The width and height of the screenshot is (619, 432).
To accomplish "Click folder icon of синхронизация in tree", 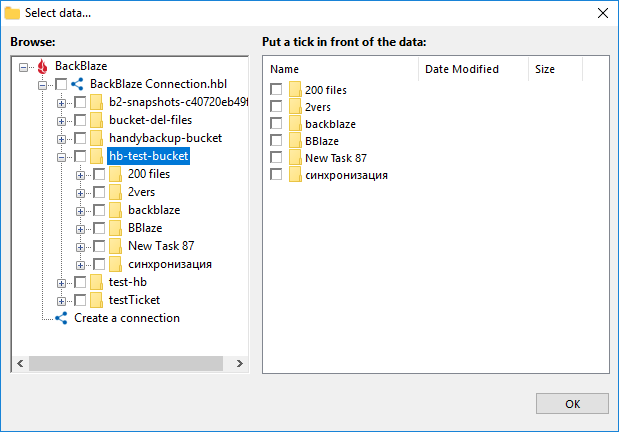I will 115,264.
